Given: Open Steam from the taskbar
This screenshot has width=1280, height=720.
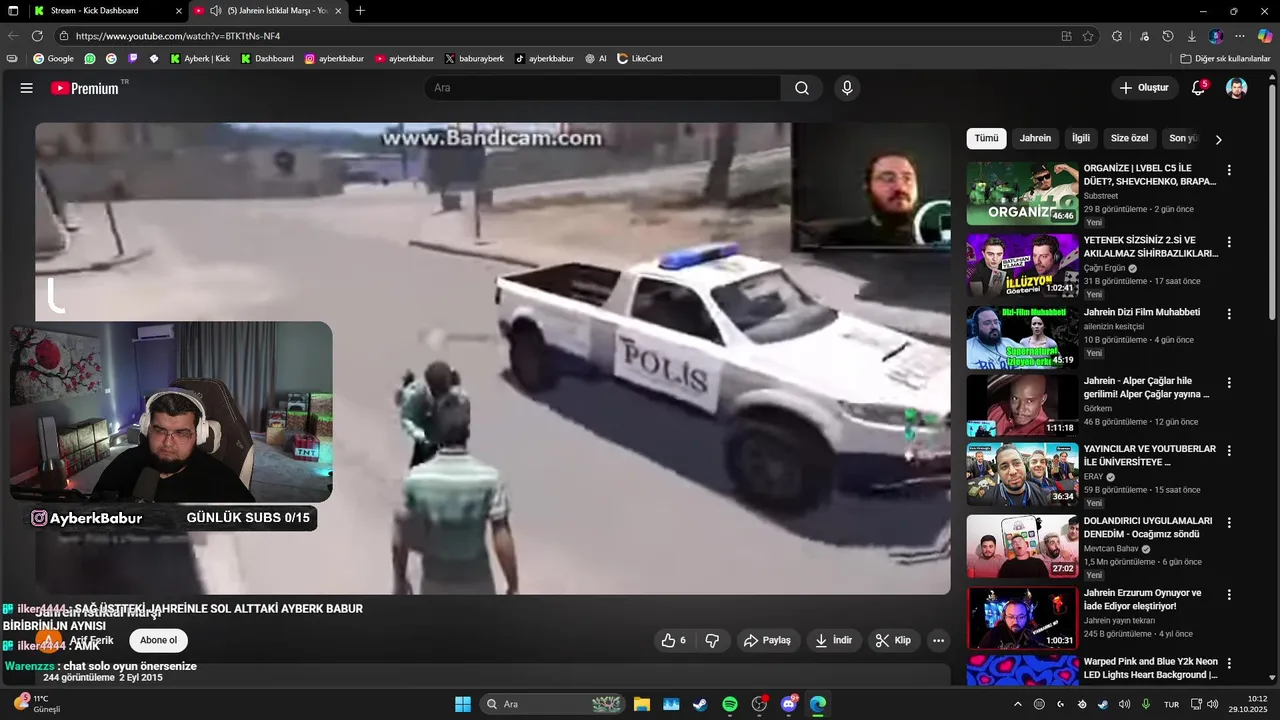Looking at the screenshot, I should pos(700,704).
